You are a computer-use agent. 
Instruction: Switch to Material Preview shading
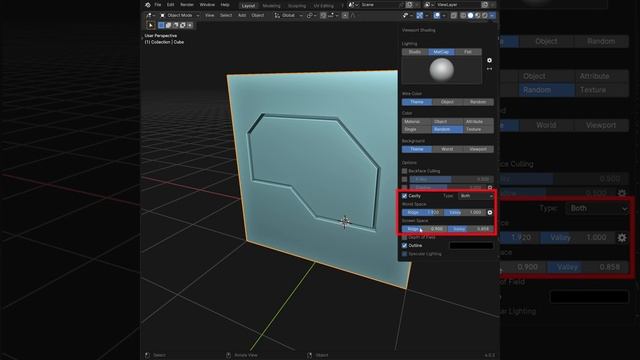(478, 16)
